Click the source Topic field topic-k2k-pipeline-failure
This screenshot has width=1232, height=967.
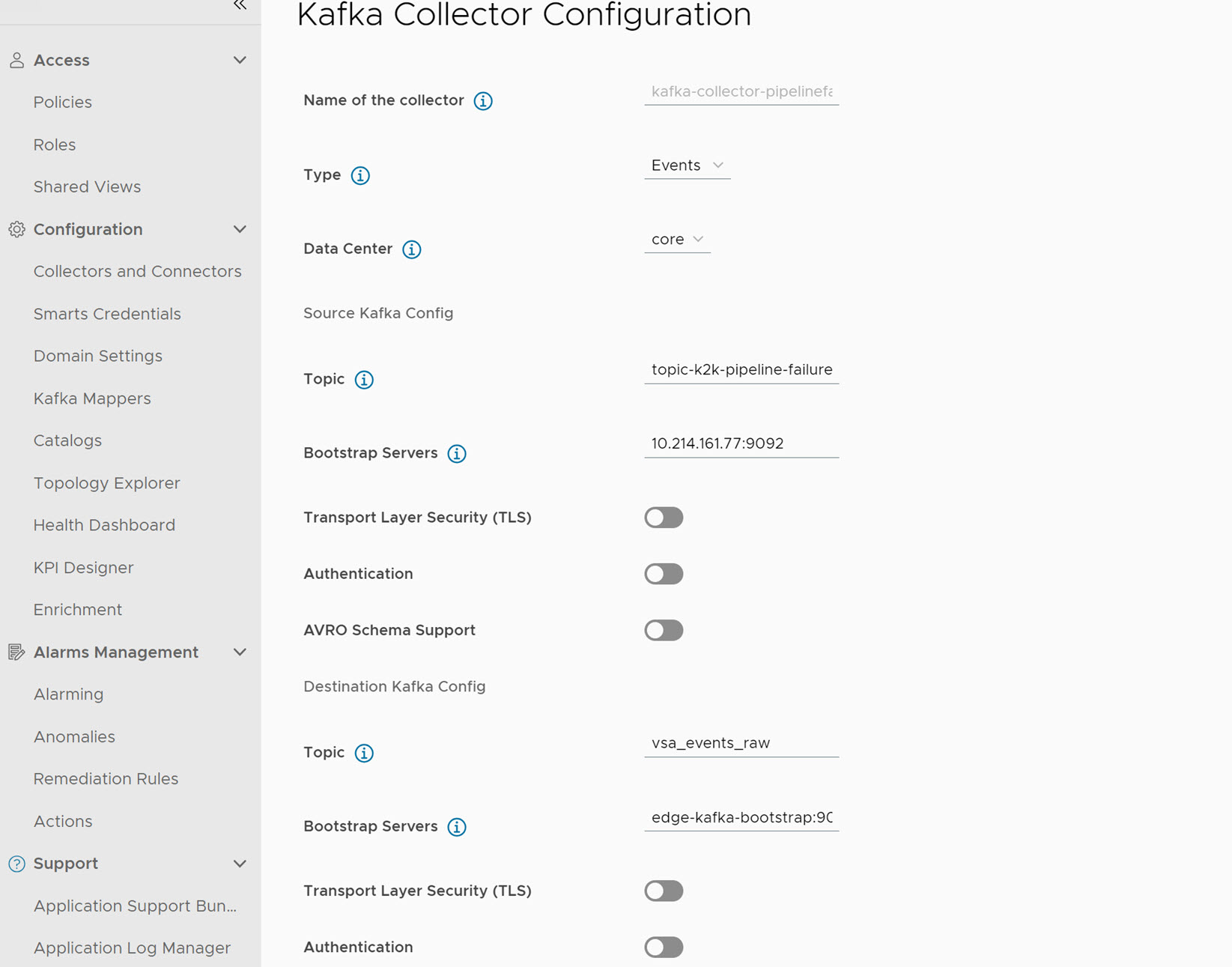[x=741, y=370]
